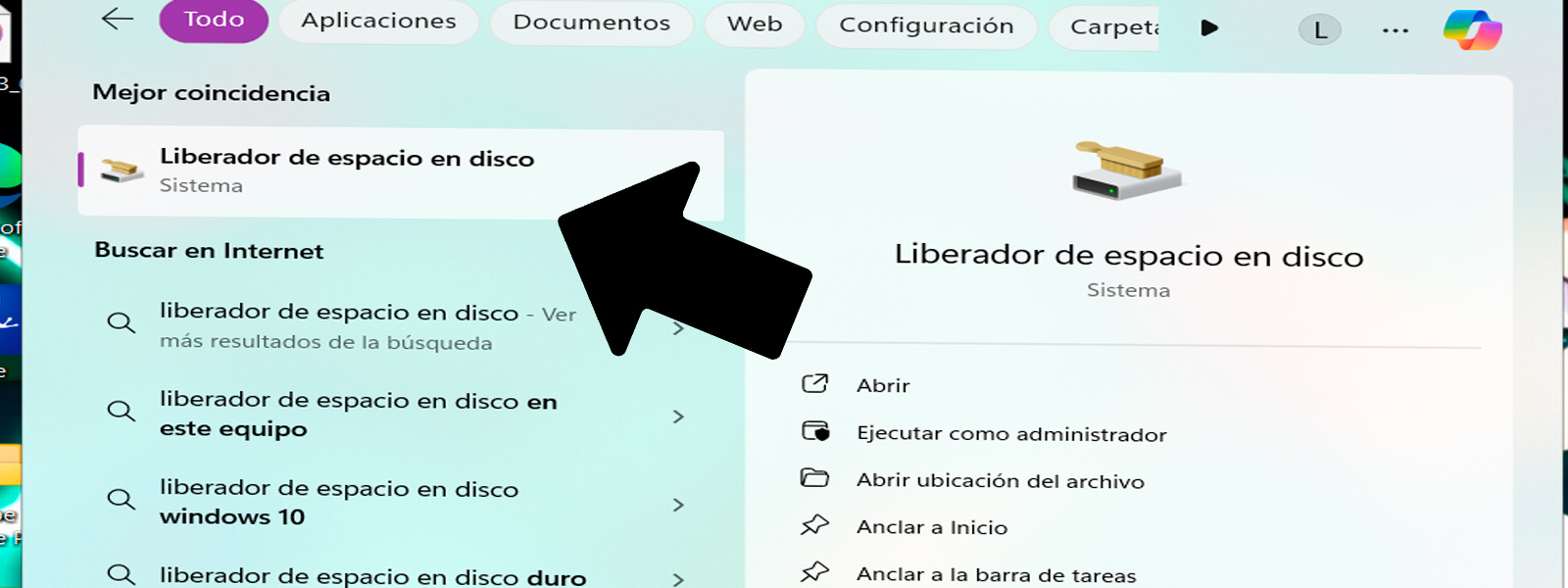The height and width of the screenshot is (588, 1568).
Task: Click the Abrir open-window icon
Action: pyautogui.click(x=815, y=383)
